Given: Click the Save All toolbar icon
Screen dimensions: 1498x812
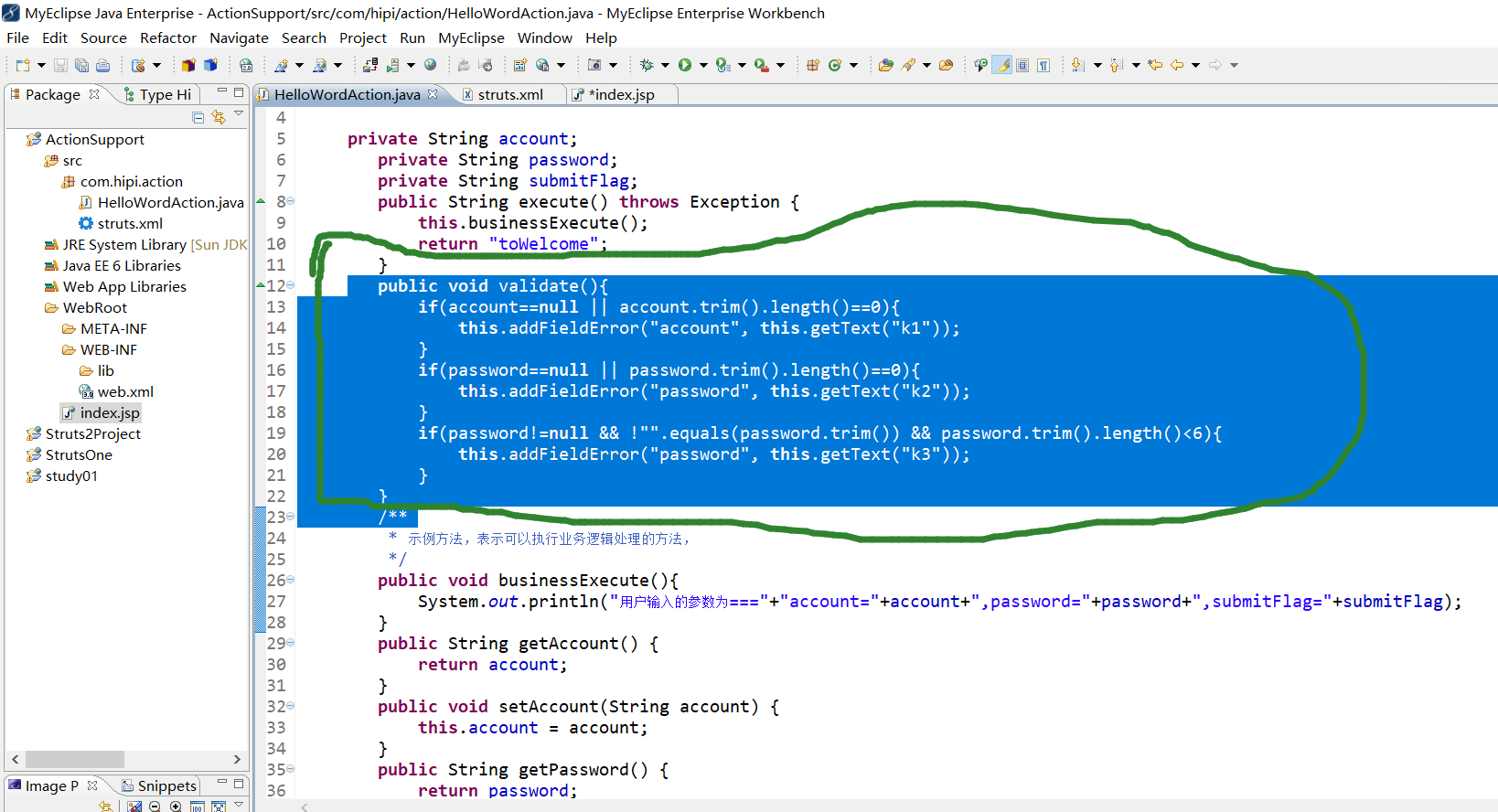Looking at the screenshot, I should point(81,65).
